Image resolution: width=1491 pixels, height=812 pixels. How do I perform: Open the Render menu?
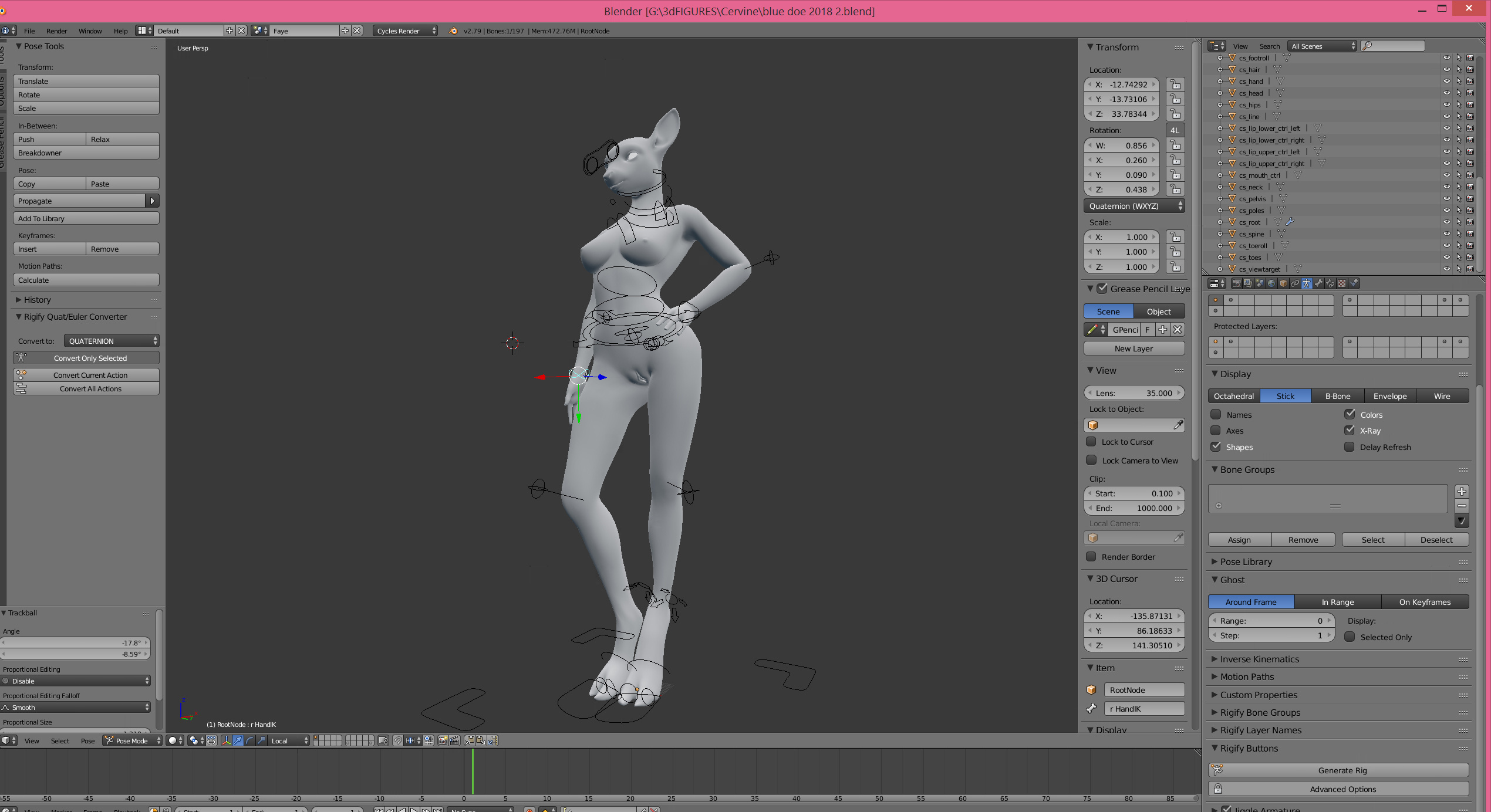pos(56,31)
